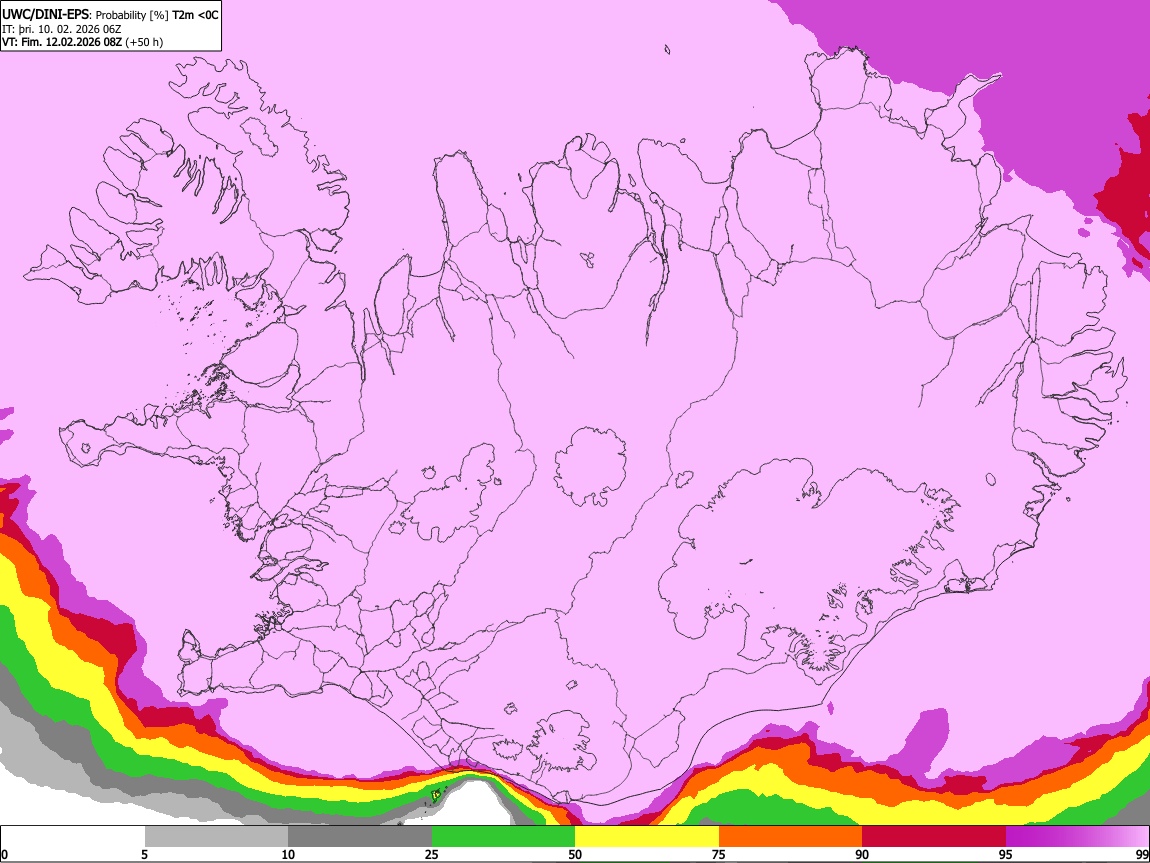Click the orange 75-90% legend swatch

click(791, 837)
